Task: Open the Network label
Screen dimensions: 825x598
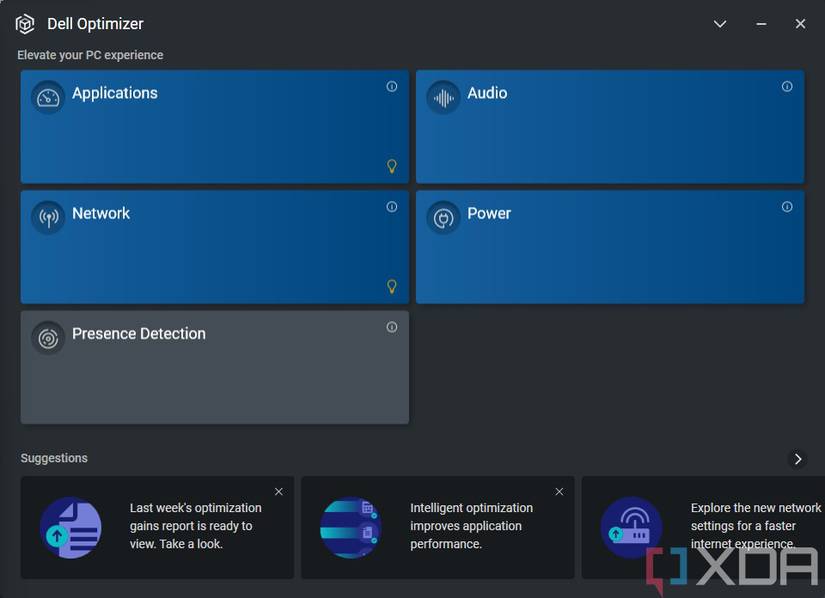Action: coord(100,213)
